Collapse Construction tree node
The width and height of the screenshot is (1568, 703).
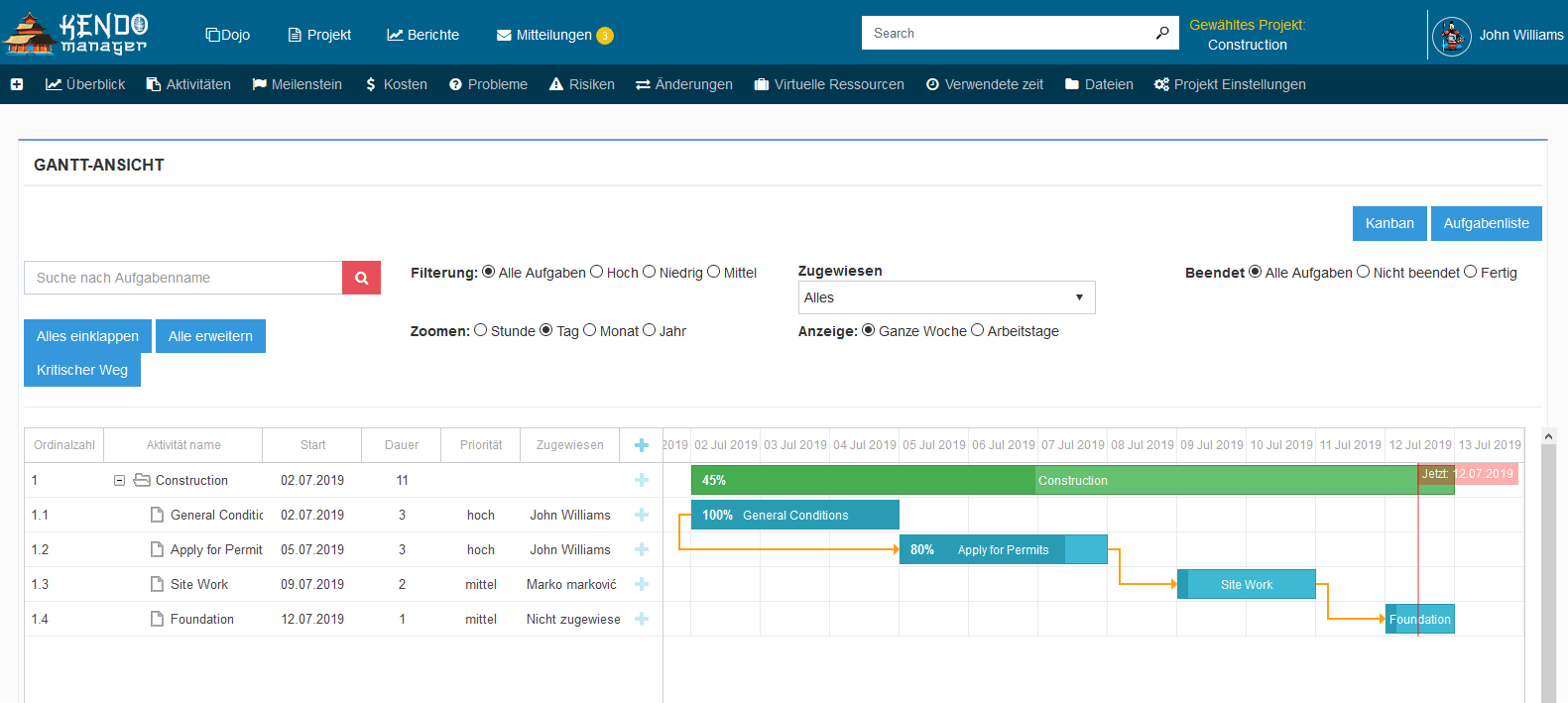[119, 480]
